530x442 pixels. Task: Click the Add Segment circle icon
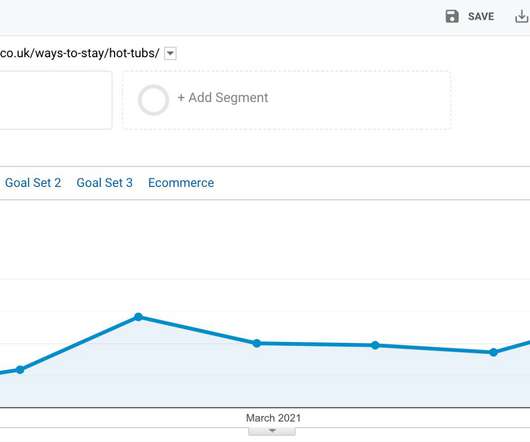tap(153, 100)
